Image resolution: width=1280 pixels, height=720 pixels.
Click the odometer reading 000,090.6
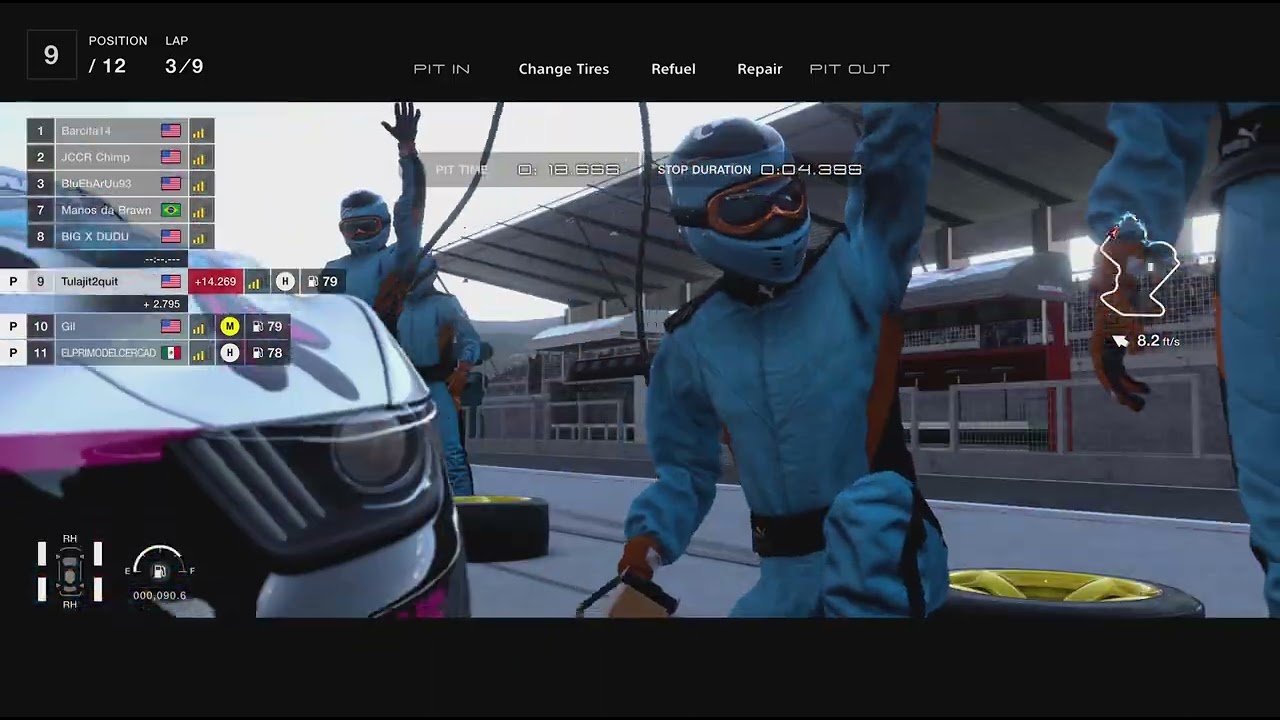[160, 596]
